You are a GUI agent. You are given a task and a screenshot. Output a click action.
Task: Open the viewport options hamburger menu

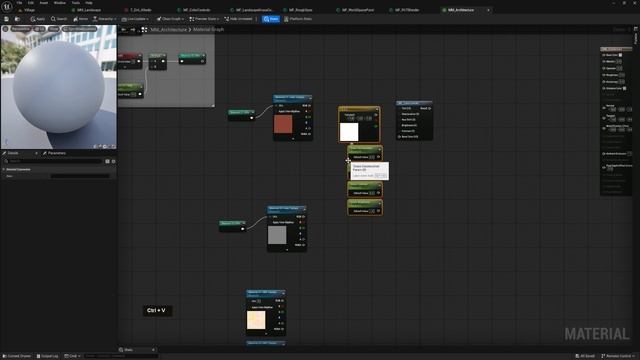pos(5,29)
